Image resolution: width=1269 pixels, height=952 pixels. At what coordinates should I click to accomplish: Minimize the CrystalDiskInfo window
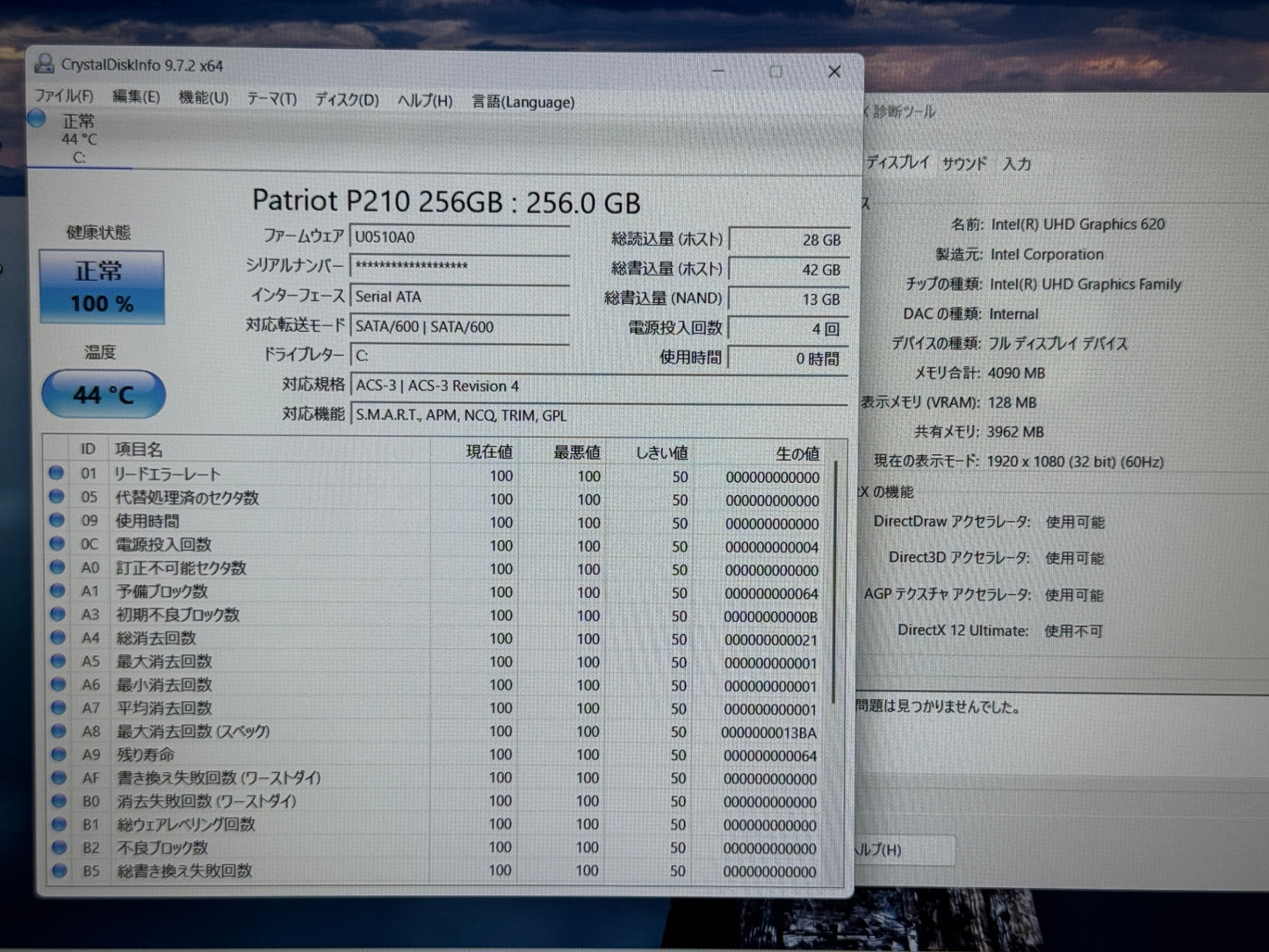718,70
